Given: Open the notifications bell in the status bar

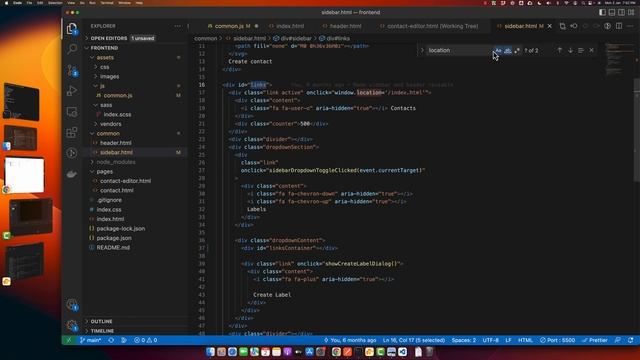Looking at the screenshot, I should (x=631, y=340).
